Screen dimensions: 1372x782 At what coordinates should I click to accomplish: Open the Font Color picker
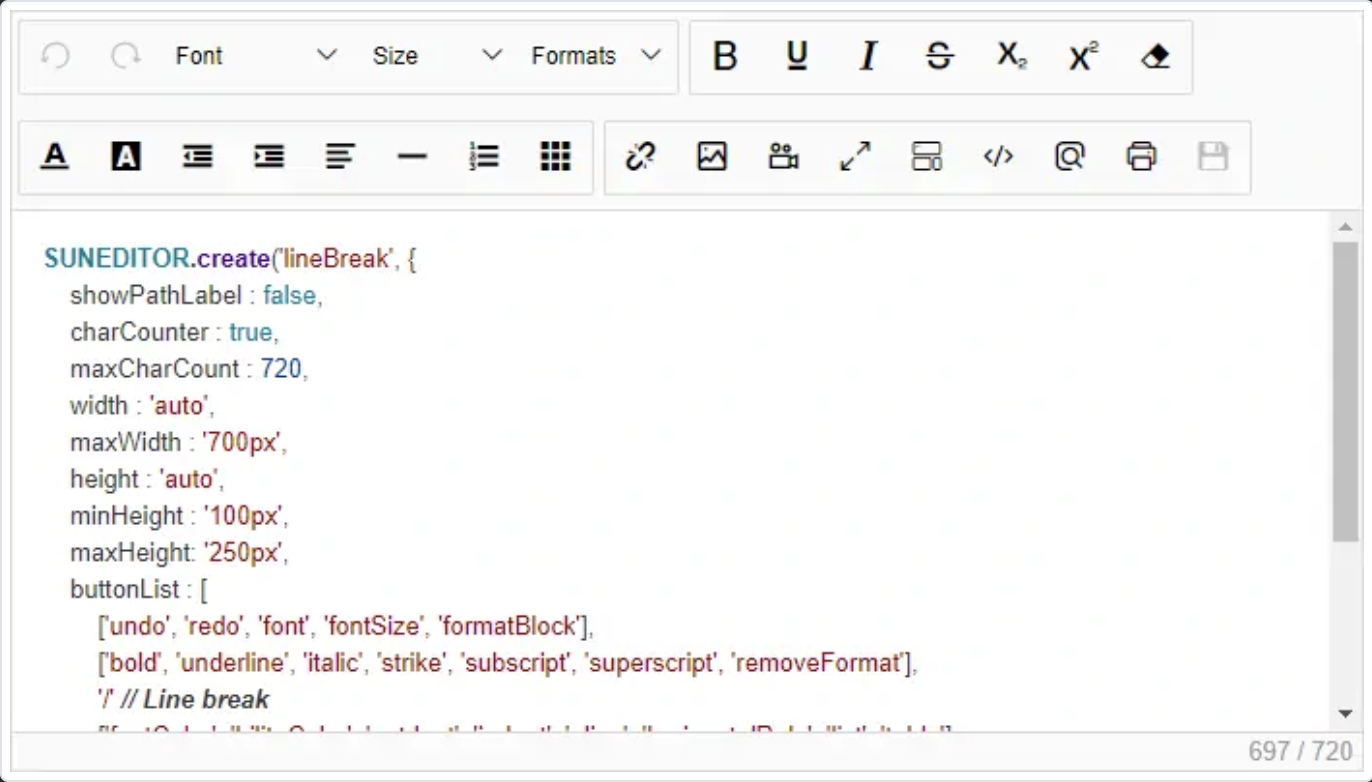[x=55, y=157]
